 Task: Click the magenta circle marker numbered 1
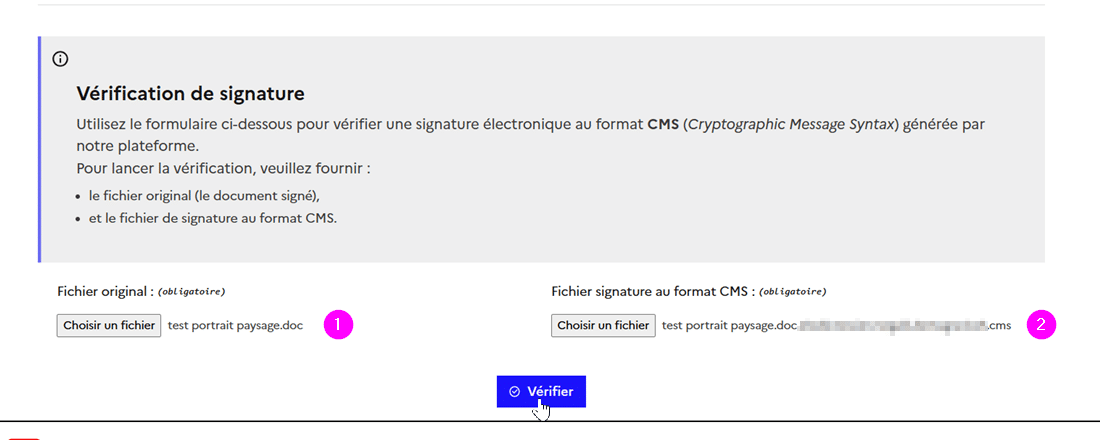pos(339,325)
